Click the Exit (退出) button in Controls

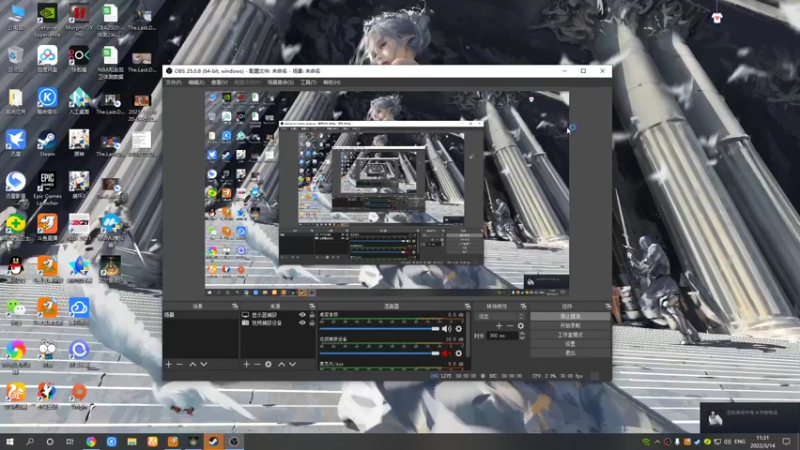click(x=570, y=353)
